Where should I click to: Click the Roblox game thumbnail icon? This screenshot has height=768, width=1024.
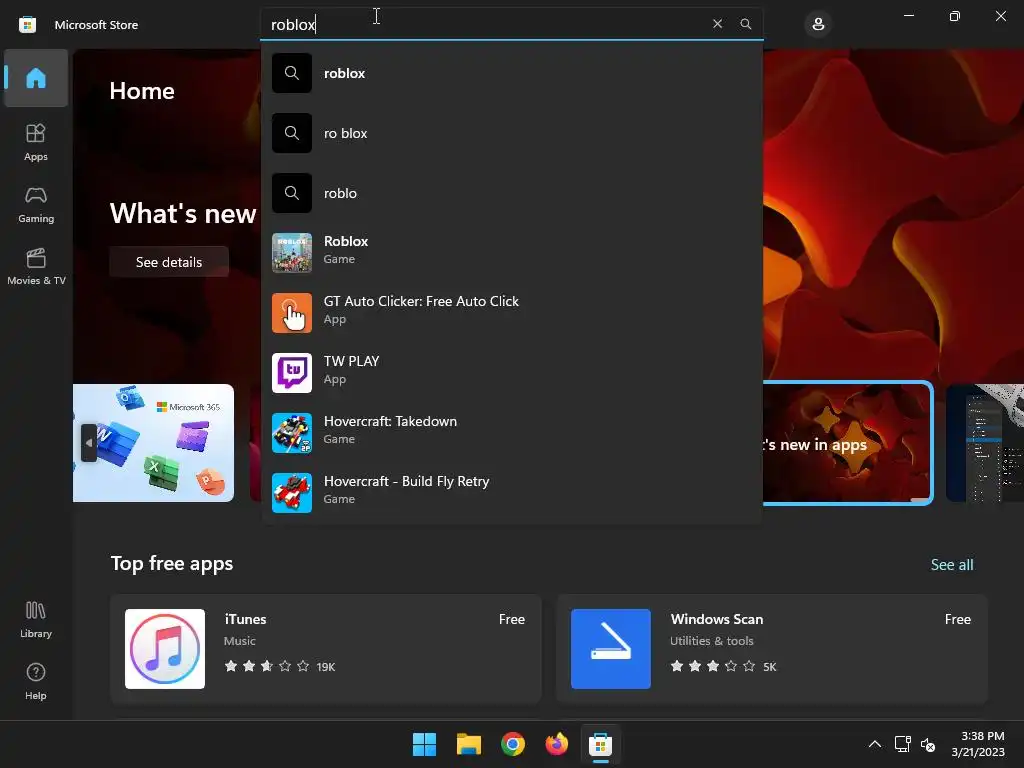[x=292, y=253]
